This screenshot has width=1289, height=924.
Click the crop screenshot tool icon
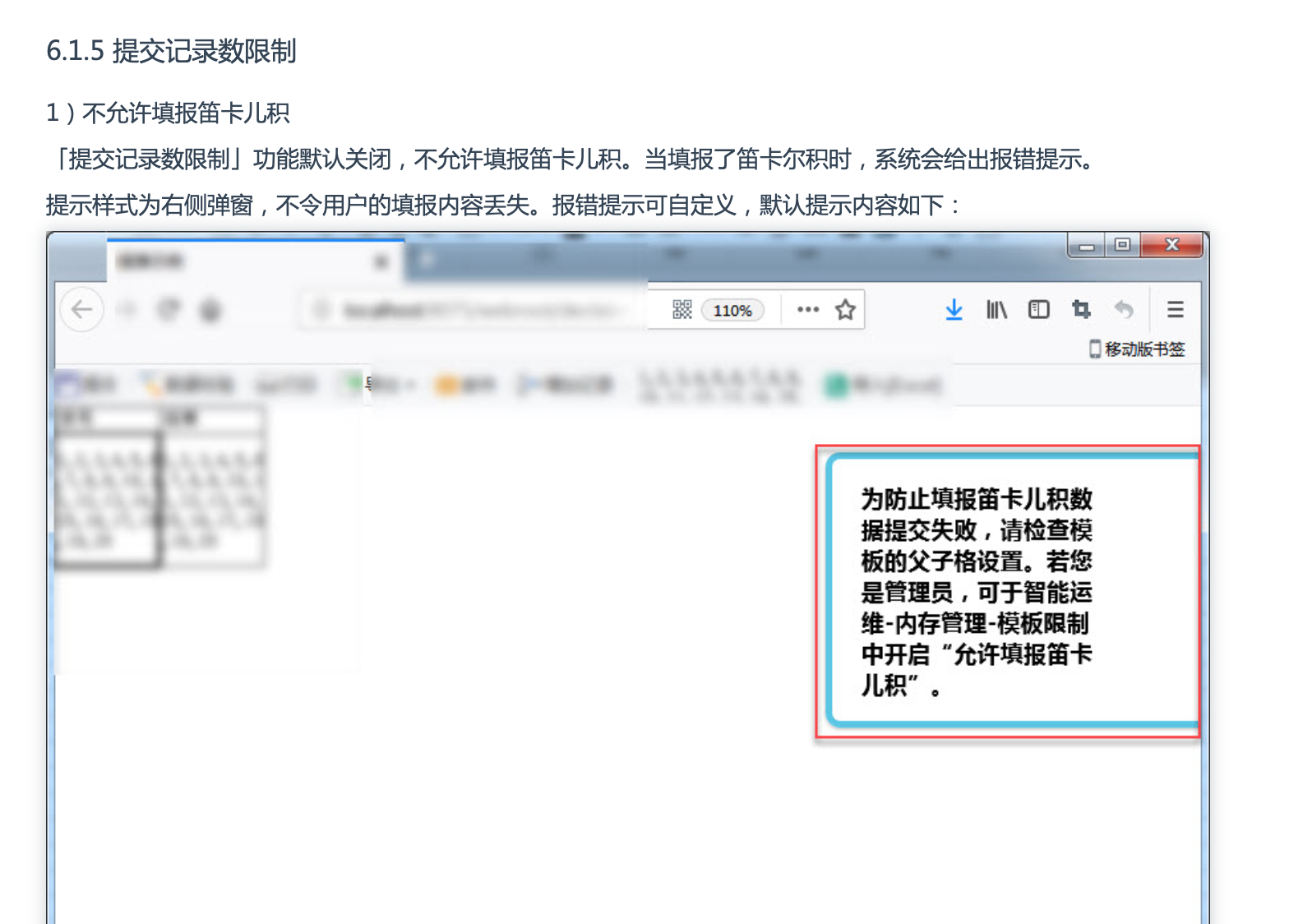click(x=1081, y=310)
